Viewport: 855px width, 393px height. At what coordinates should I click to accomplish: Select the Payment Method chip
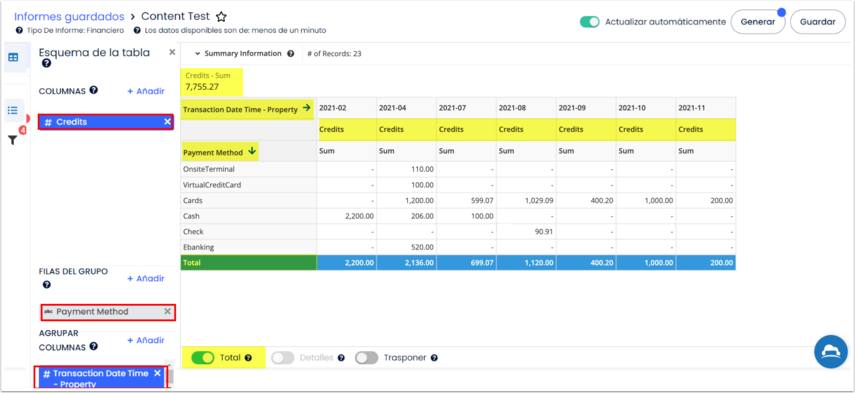coord(108,312)
